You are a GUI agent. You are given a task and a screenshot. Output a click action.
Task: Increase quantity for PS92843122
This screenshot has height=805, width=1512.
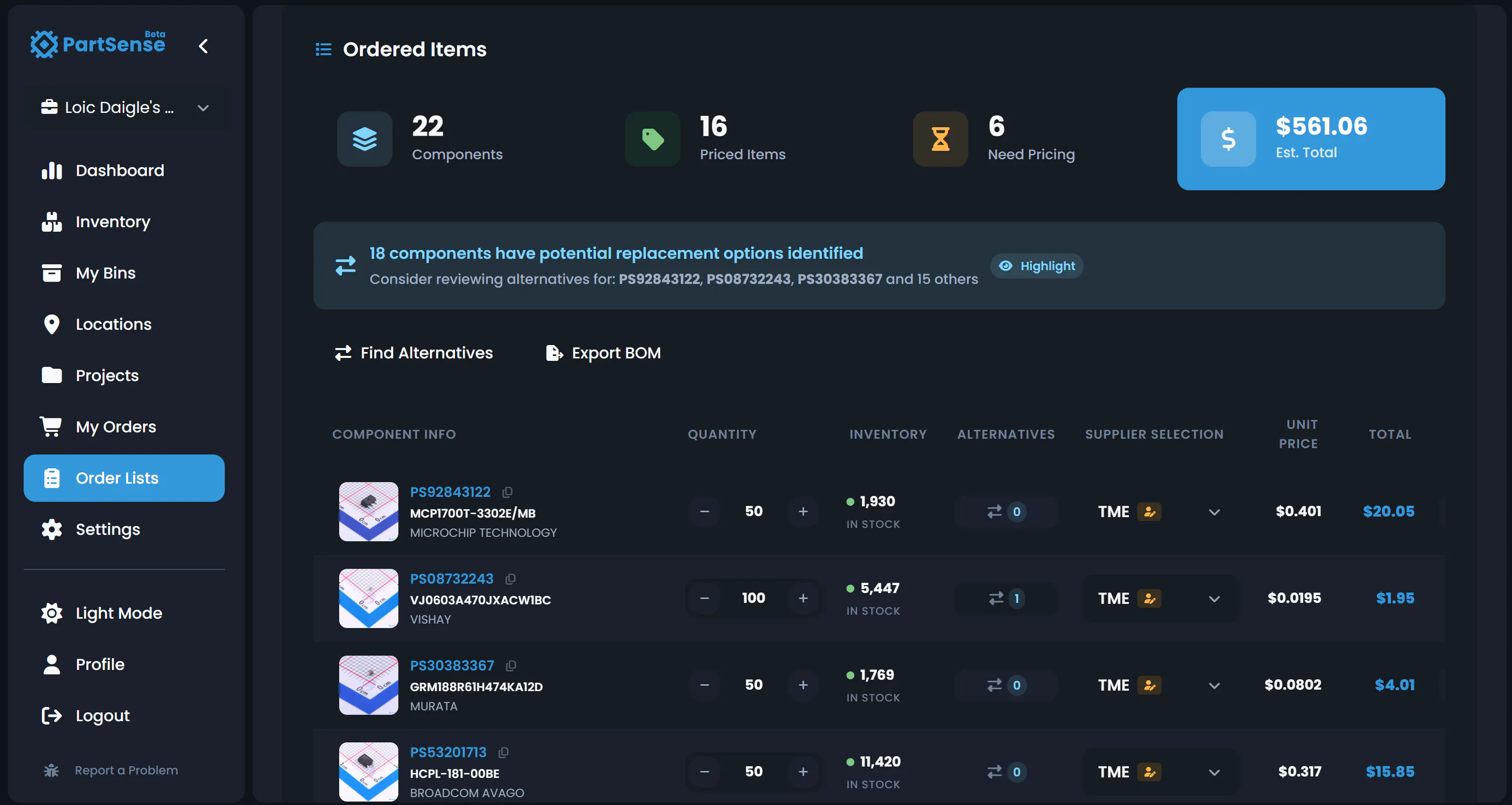(x=803, y=512)
